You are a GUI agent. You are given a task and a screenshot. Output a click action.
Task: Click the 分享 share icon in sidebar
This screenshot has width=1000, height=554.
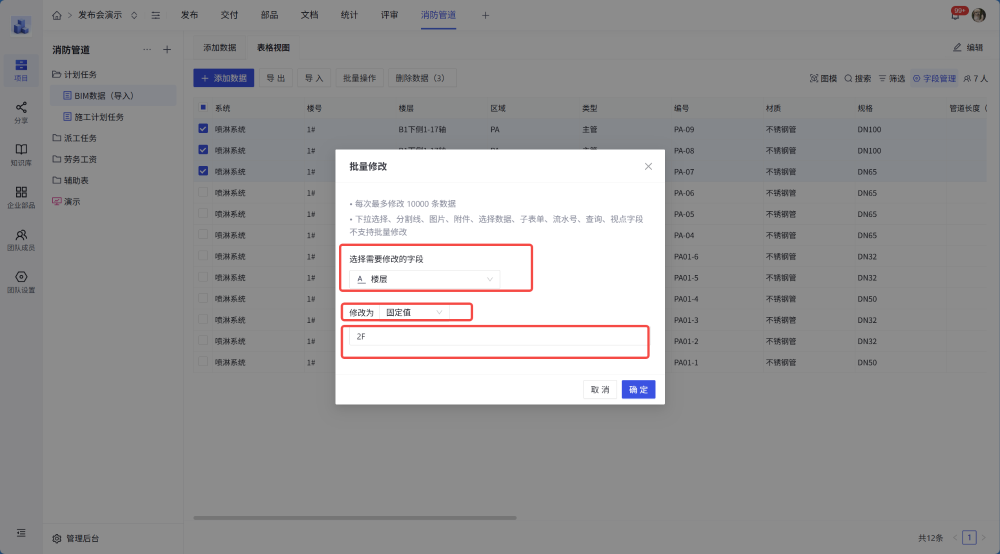21,110
